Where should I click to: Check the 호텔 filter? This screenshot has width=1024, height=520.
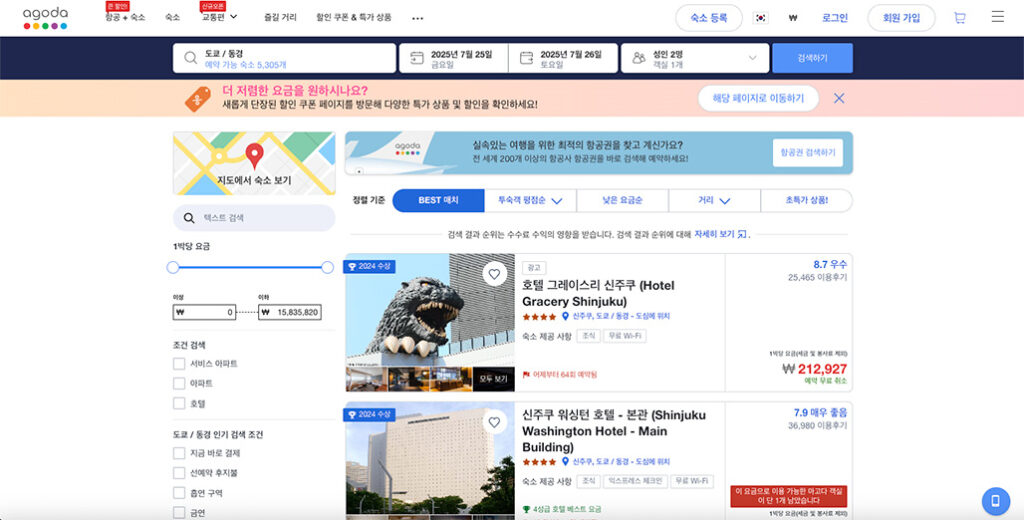pos(179,404)
